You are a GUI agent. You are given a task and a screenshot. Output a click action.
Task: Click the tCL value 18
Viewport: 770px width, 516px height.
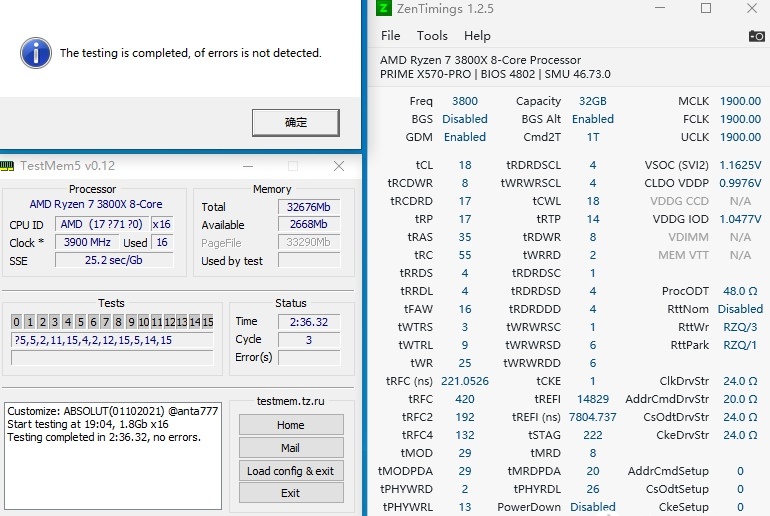point(465,165)
